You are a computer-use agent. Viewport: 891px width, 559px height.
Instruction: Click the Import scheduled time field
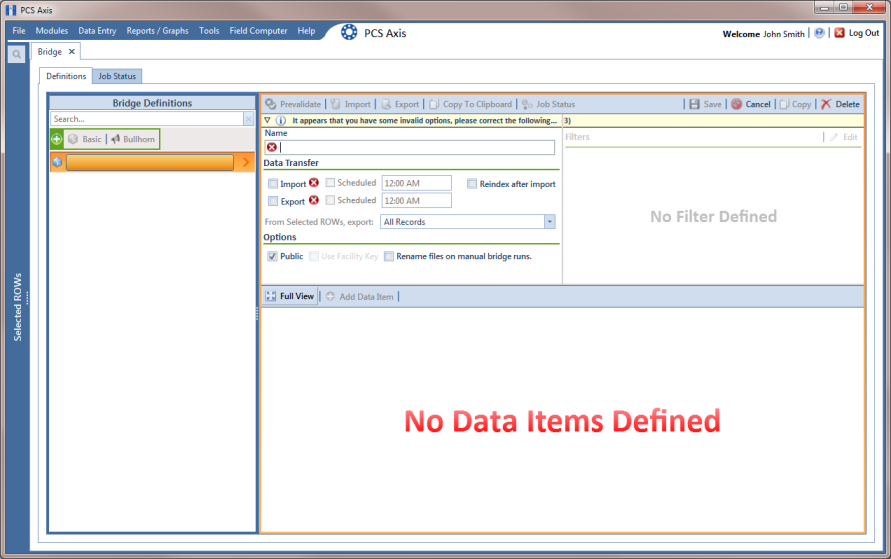point(417,183)
